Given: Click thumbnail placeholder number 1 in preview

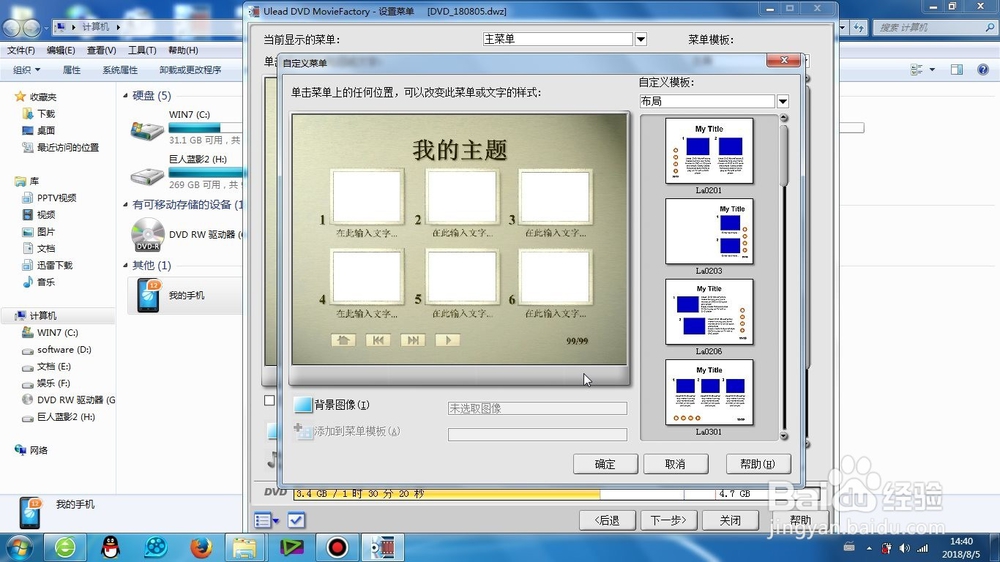Looking at the screenshot, I should coord(367,196).
